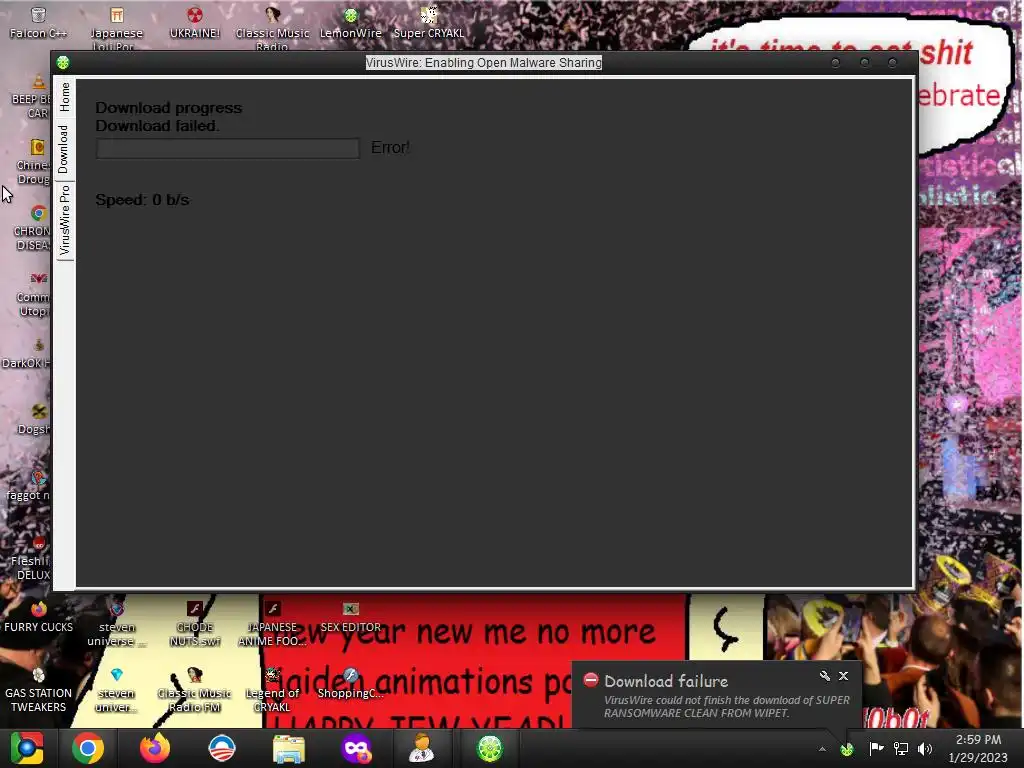
Task: Click the 'Speed: 0 b/s' text
Action: (x=142, y=200)
